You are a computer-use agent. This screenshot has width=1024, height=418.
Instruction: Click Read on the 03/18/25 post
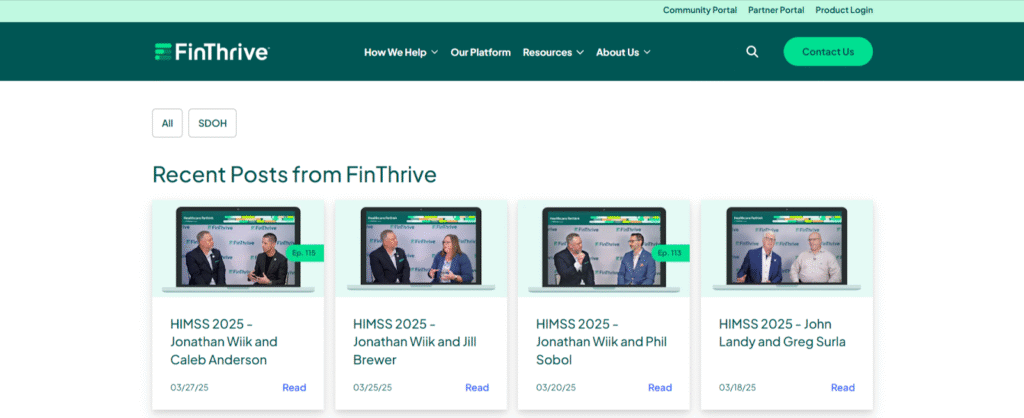point(843,388)
